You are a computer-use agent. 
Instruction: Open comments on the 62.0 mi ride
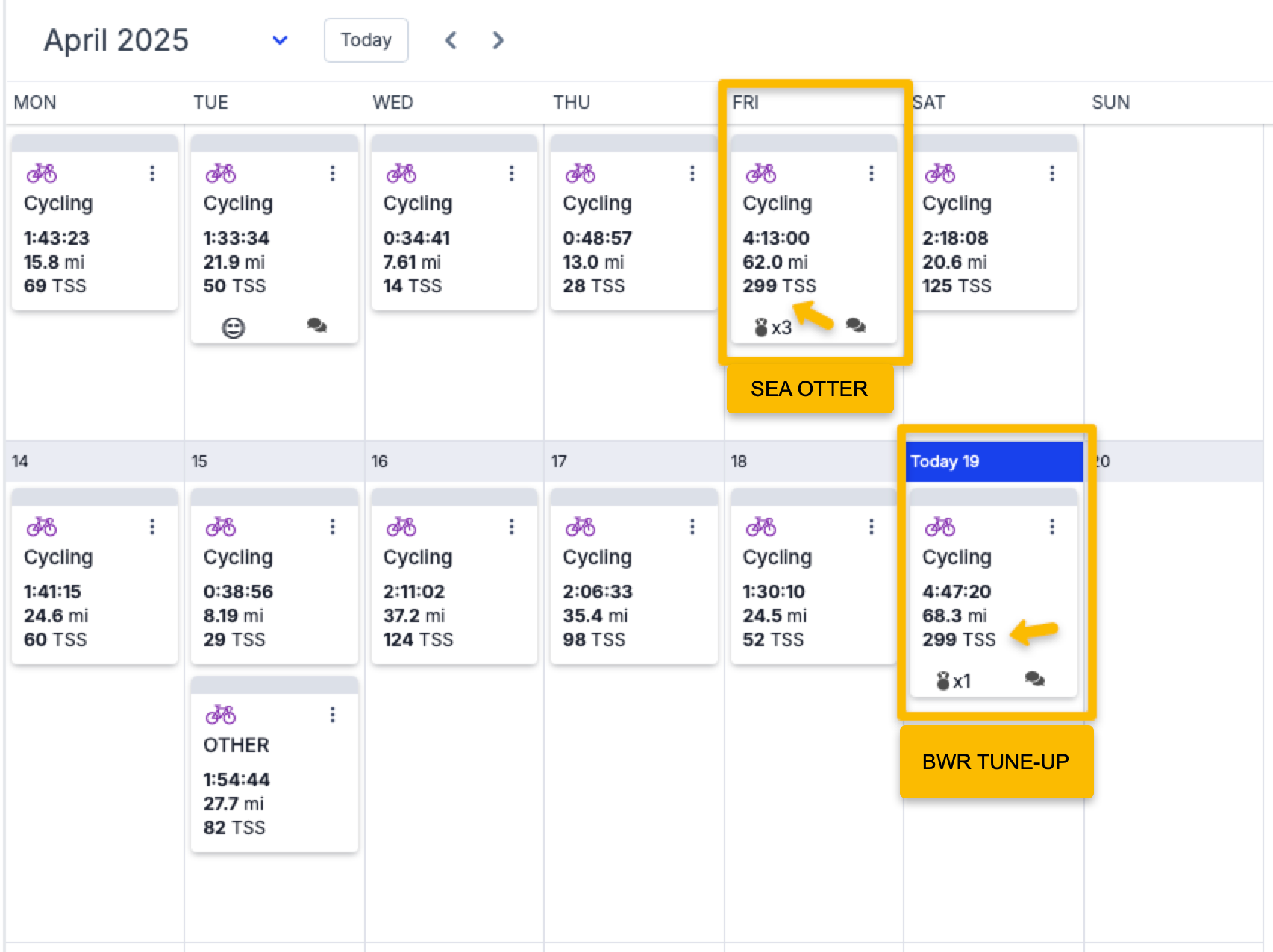[856, 325]
